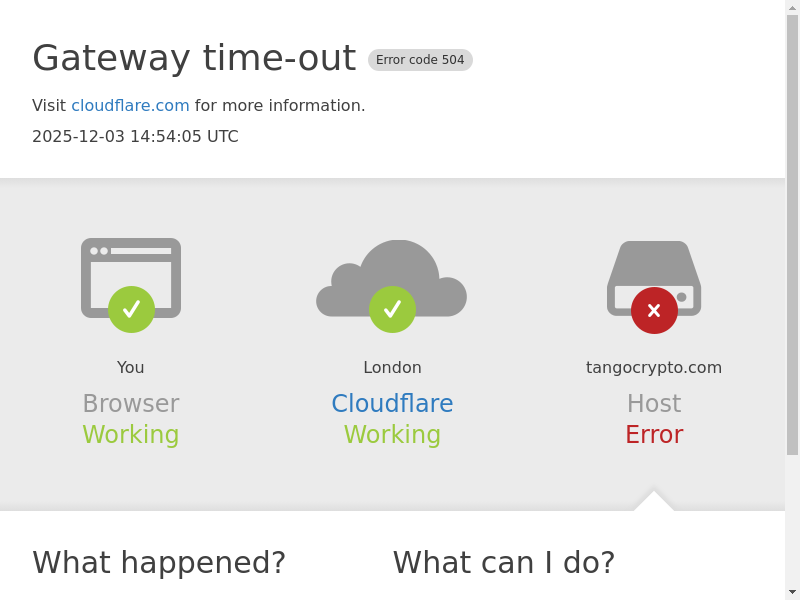Click the What happened? heading

[159, 563]
